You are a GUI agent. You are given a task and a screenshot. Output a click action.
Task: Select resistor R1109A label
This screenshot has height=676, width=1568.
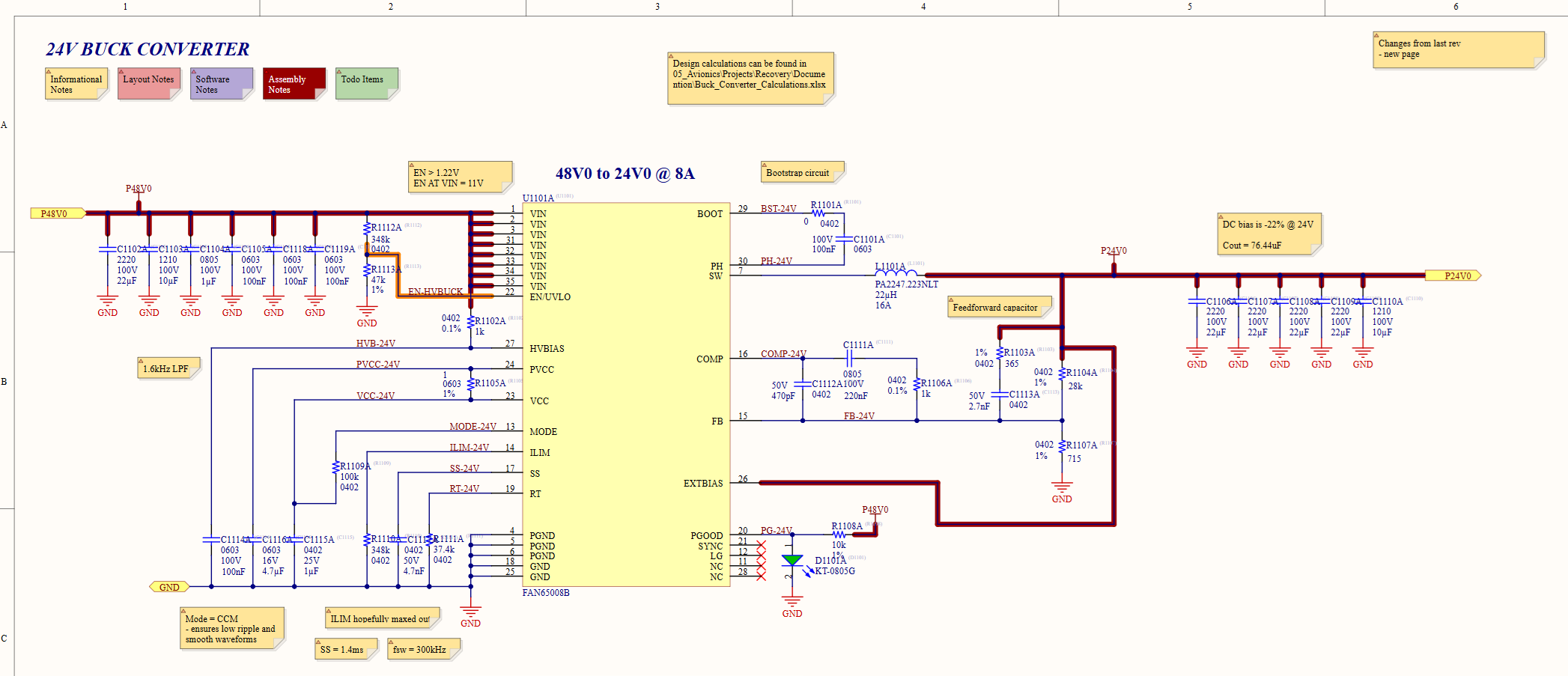coord(356,466)
